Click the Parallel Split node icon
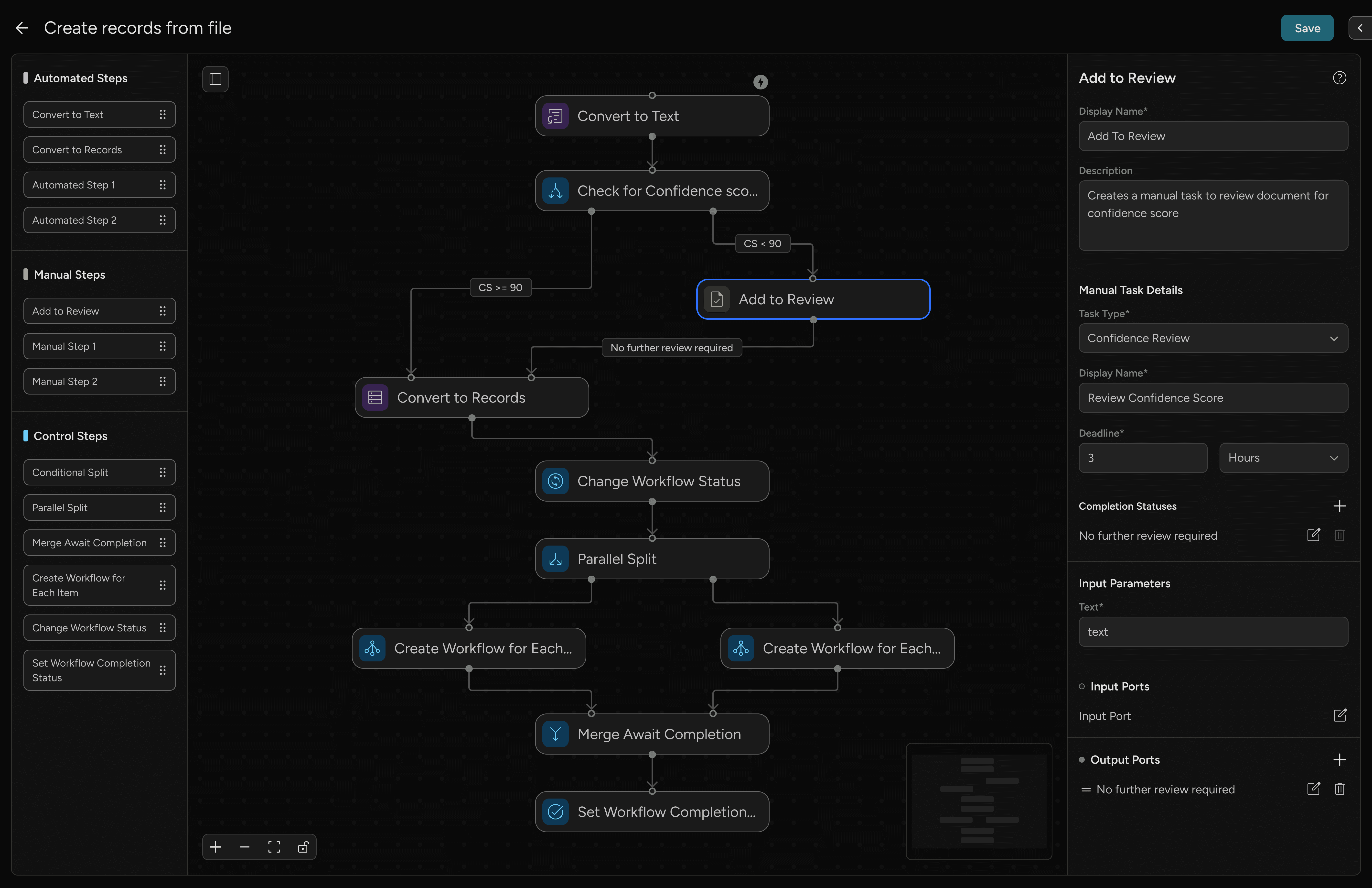The image size is (1372, 888). (x=555, y=558)
